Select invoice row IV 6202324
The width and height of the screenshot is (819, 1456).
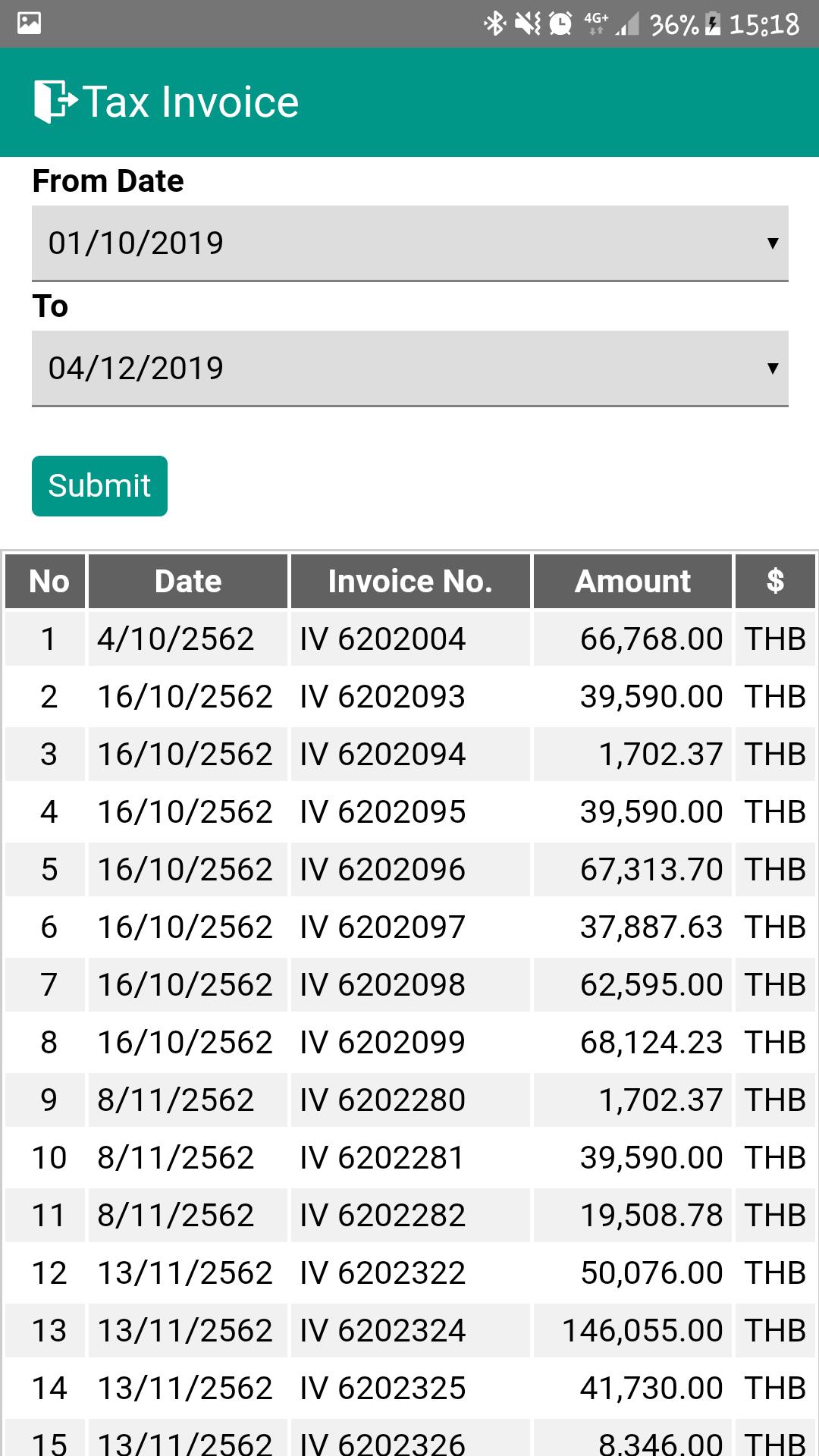coord(410,1331)
